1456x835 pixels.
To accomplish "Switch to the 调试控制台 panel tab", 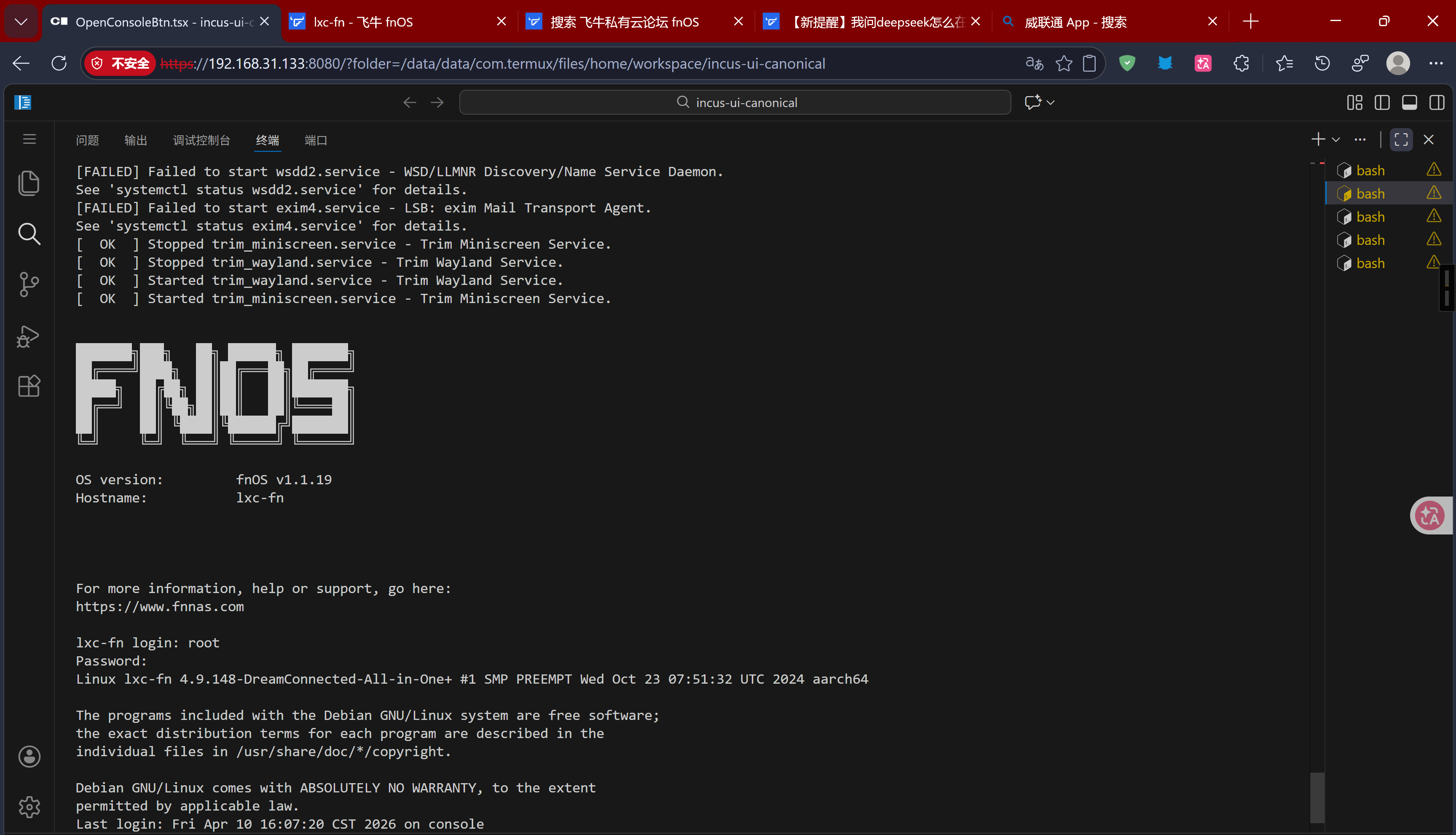I will click(201, 140).
